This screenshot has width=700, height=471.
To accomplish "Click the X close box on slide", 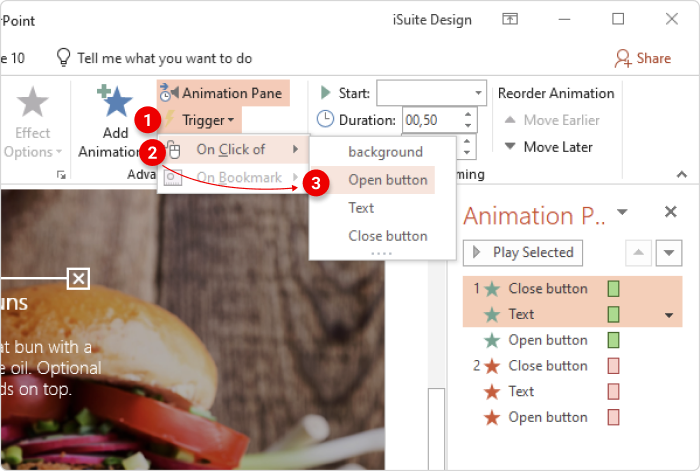I will pos(78,278).
